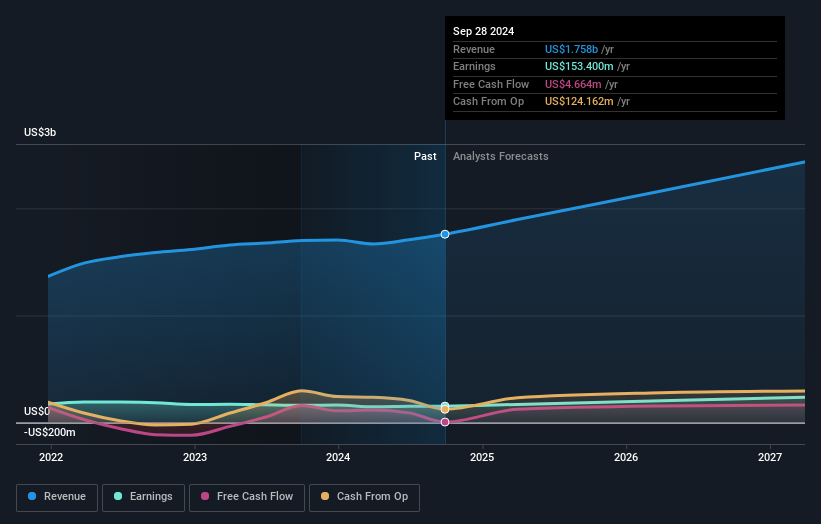Click the tooltip Earnings row label

[474, 66]
